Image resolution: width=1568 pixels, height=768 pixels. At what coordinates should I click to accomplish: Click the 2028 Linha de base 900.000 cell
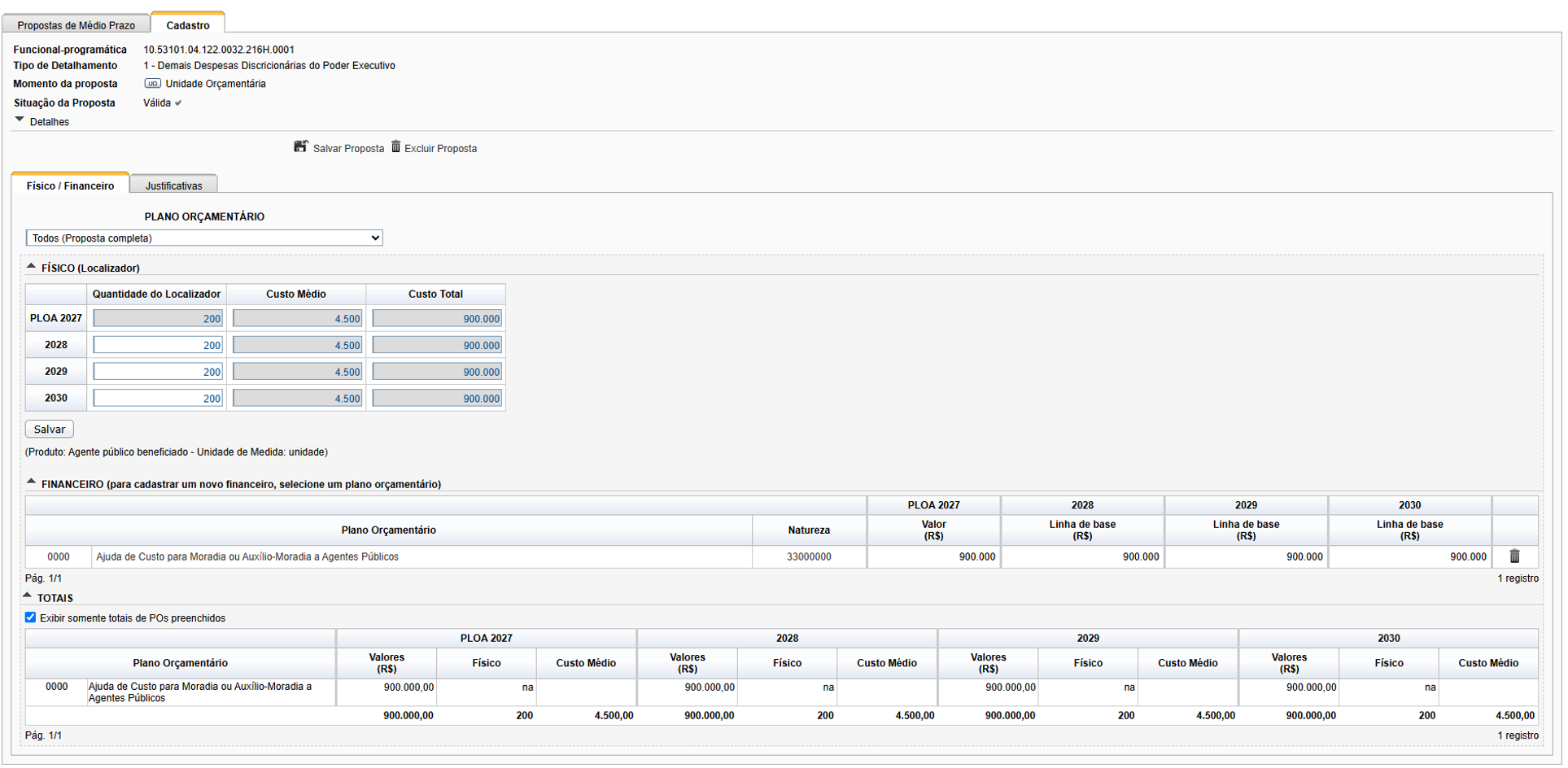point(1082,557)
